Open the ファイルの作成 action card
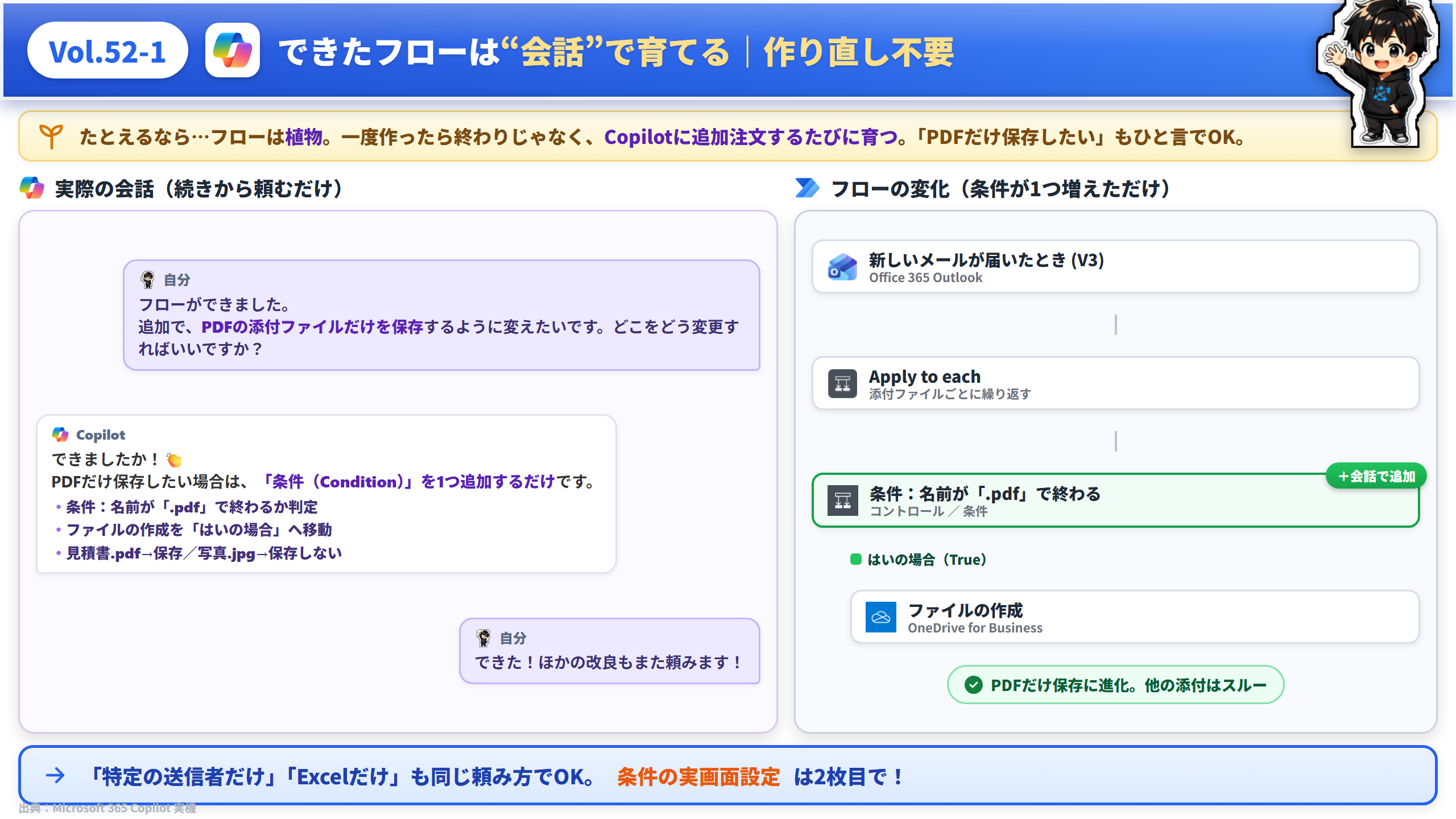Screen dimensions: 1456x819 (1135, 617)
